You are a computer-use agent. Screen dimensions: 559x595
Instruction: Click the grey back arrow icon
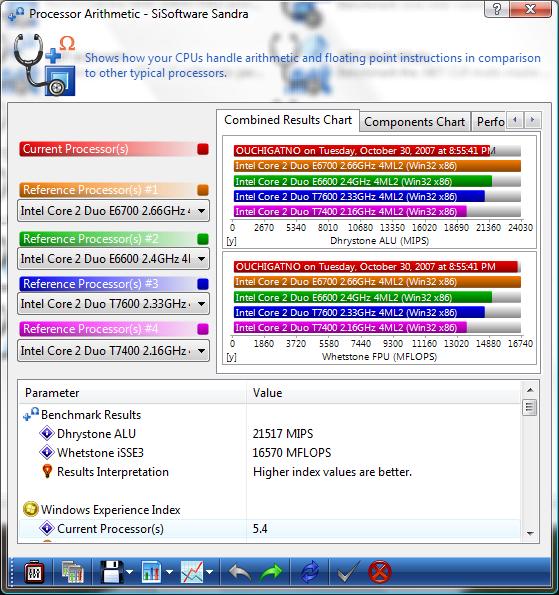(x=240, y=572)
